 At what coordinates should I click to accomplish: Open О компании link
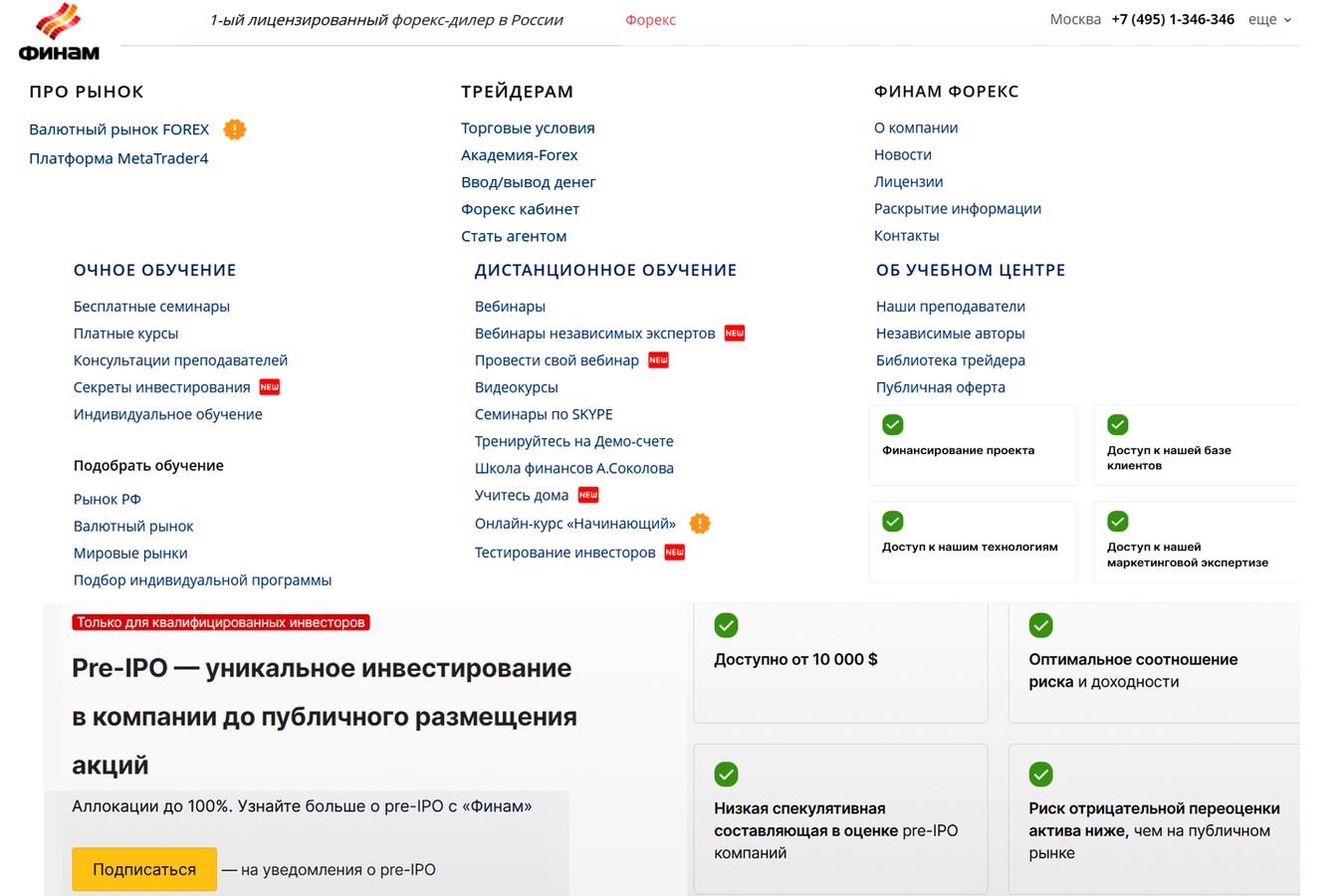916,128
